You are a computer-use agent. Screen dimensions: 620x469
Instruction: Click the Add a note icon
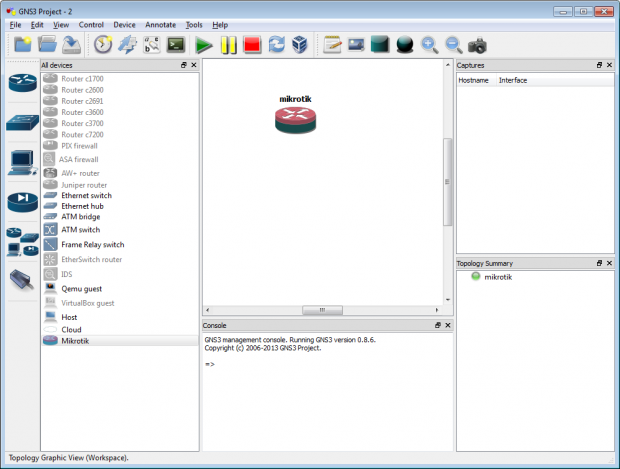332,44
